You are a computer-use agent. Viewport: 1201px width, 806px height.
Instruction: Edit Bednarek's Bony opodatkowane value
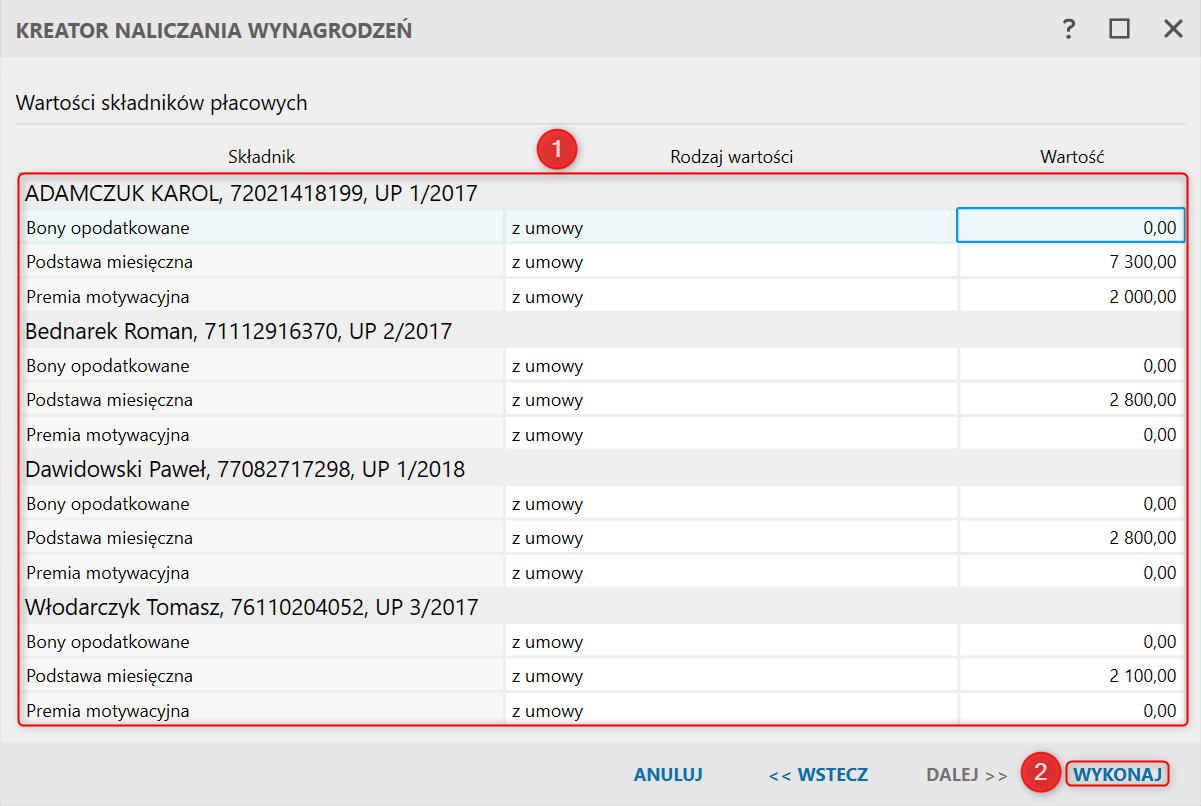1072,365
